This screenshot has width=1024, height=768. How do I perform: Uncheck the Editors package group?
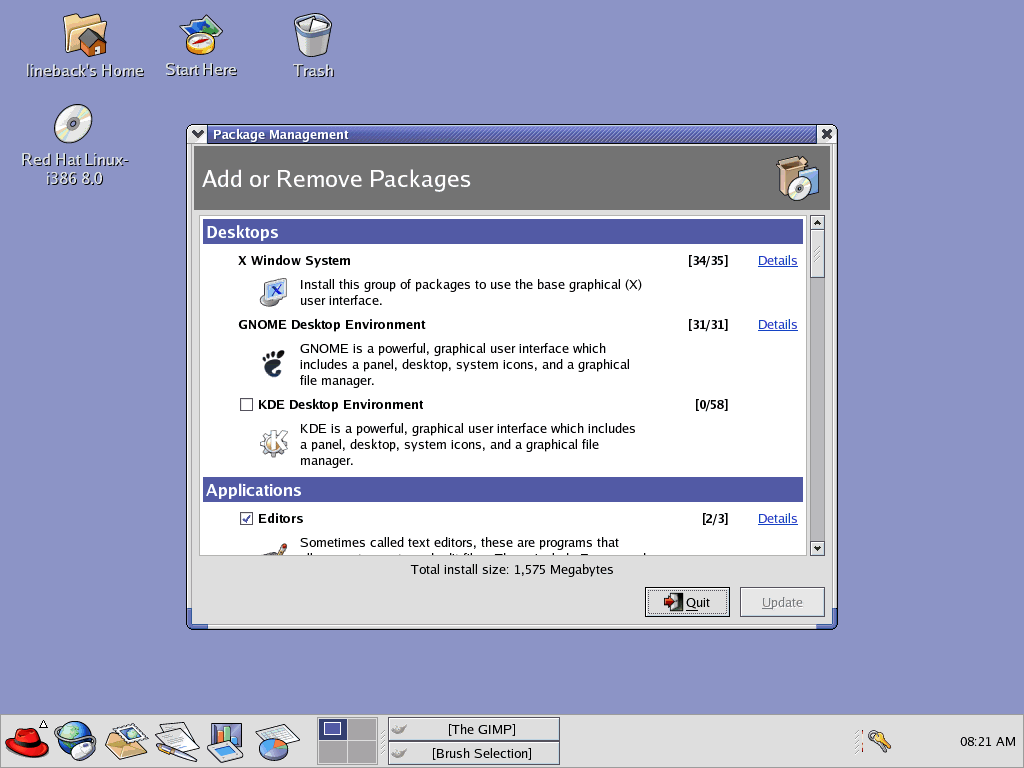tap(246, 519)
